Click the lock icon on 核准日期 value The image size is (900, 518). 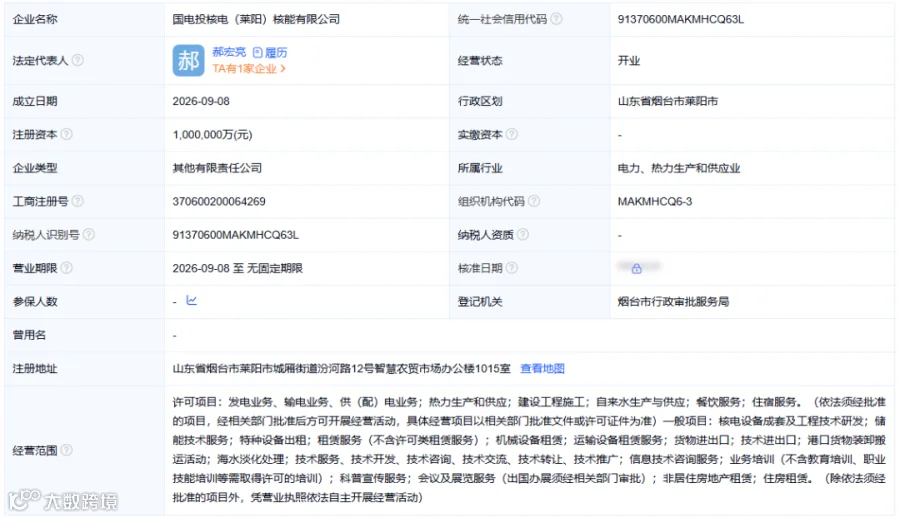[x=637, y=268]
